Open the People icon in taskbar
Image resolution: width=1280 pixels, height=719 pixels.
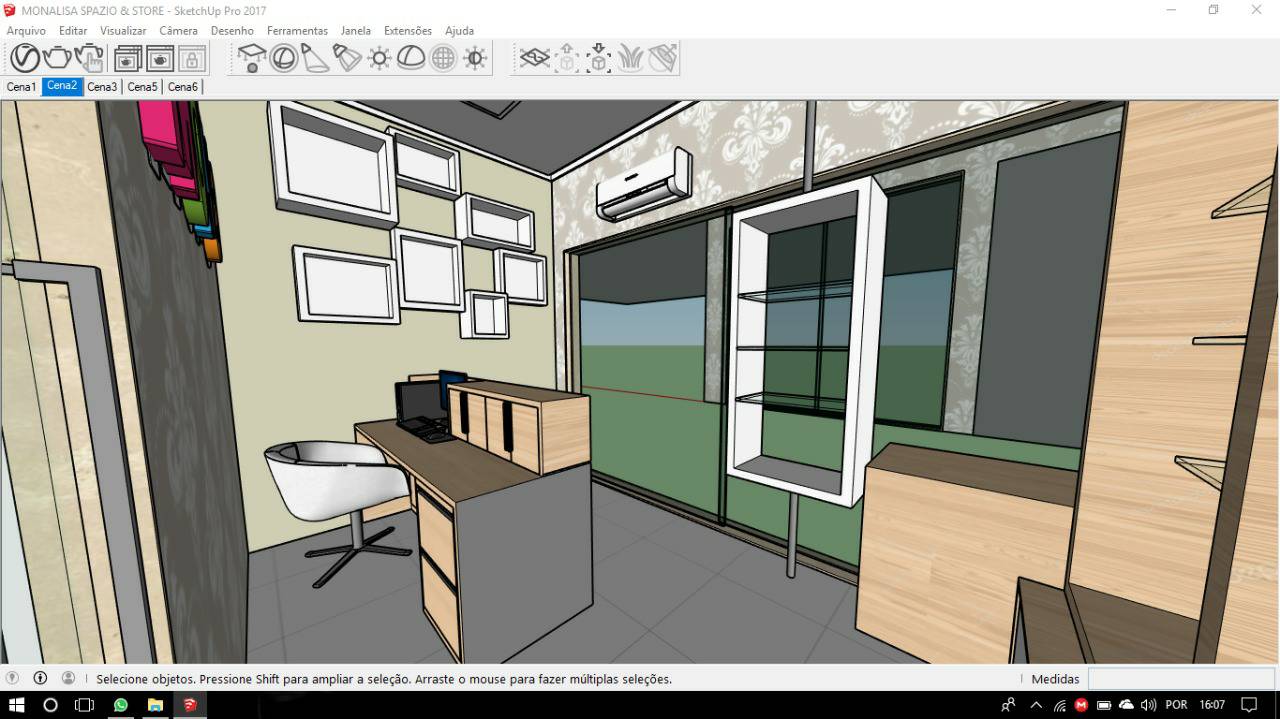(1009, 705)
